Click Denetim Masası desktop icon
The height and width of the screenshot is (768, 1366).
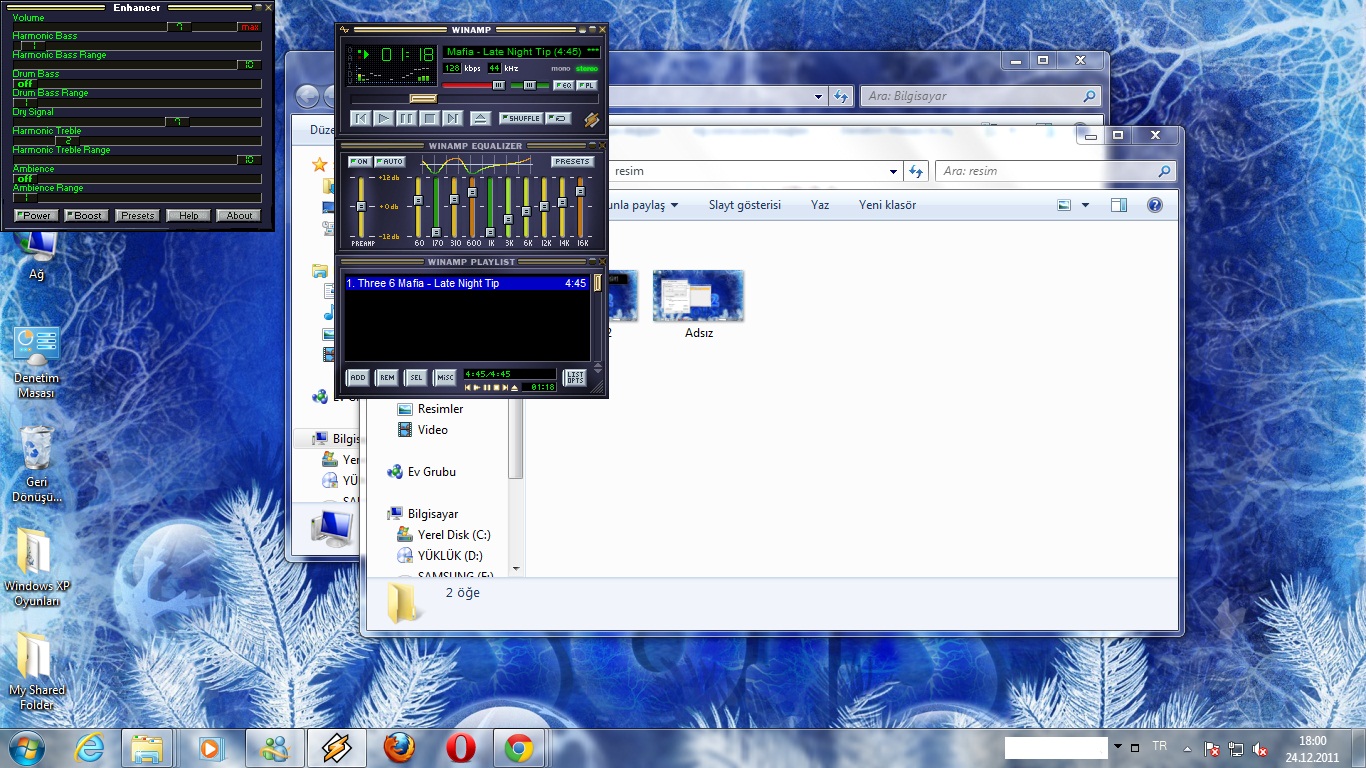[37, 361]
